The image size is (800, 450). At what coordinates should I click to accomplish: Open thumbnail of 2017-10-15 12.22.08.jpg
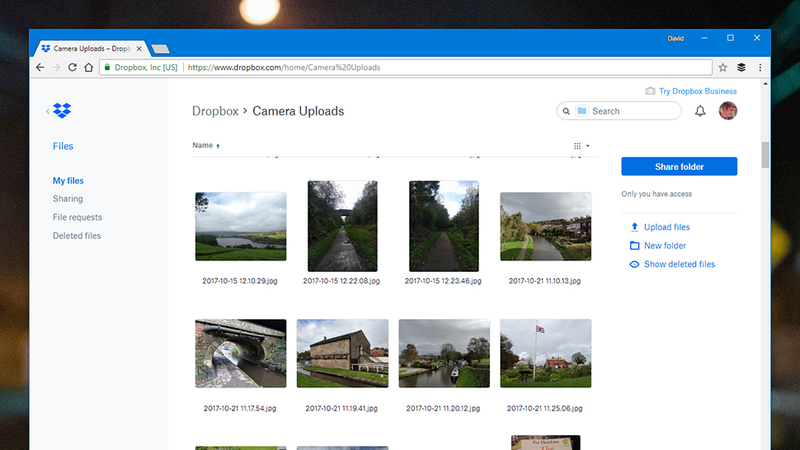tap(342, 226)
